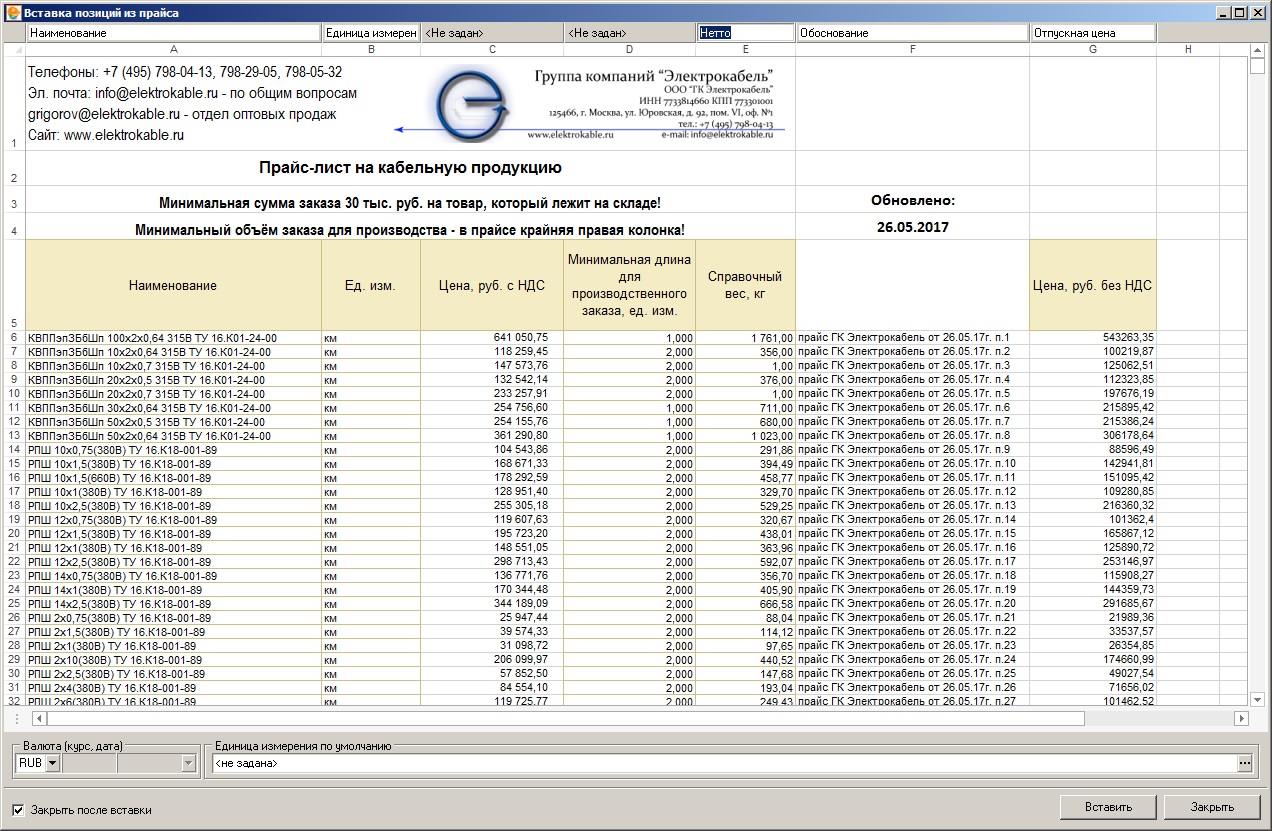Select the column G header
1272x831 pixels.
click(x=1092, y=49)
